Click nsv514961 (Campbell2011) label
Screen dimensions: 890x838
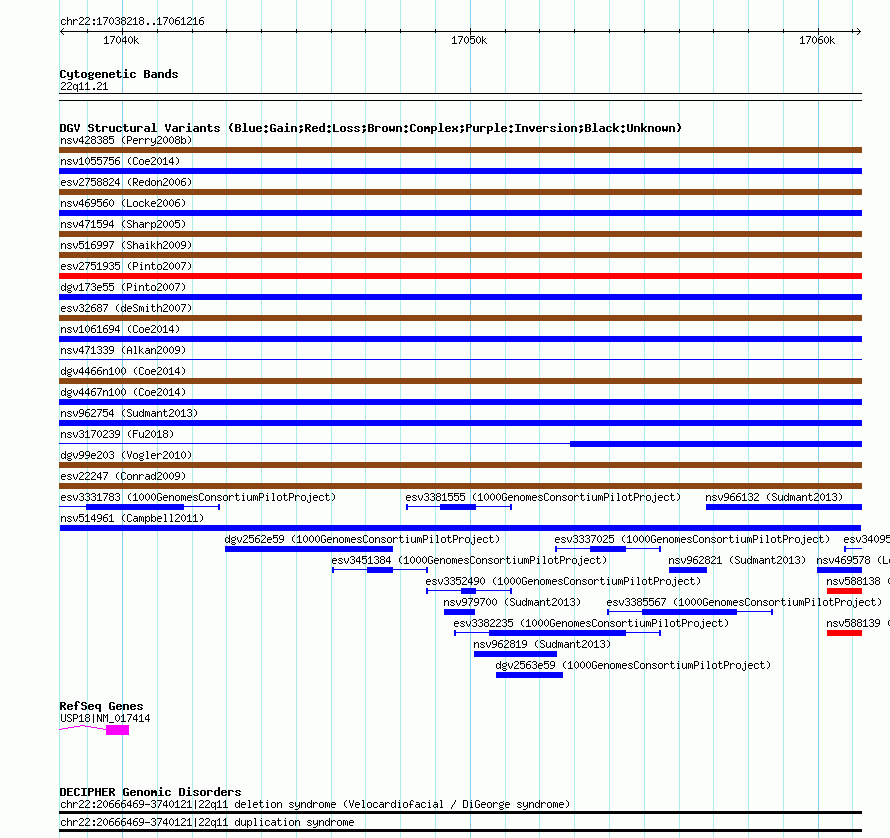coord(132,518)
